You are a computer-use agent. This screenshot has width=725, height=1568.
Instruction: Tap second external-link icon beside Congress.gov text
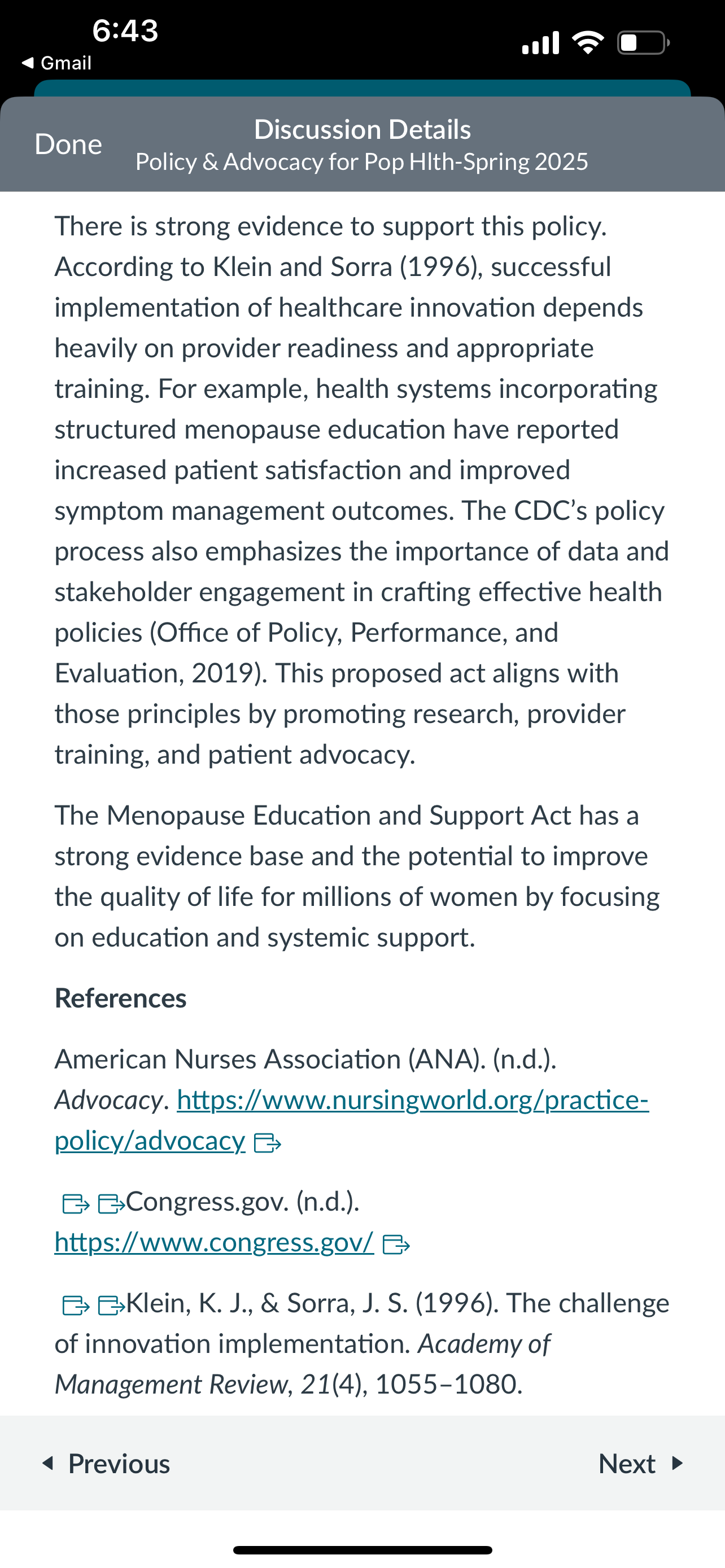pyautogui.click(x=111, y=1203)
